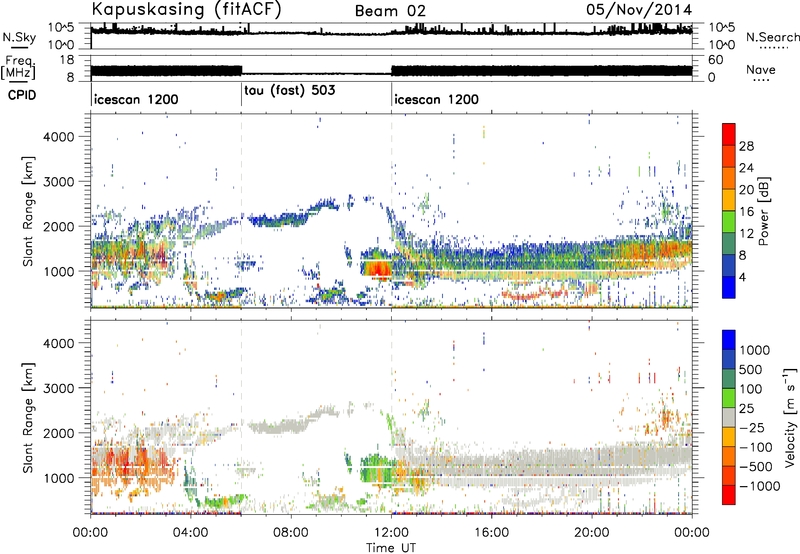This screenshot has height=554, width=800.
Task: Click the '20:00' time tick label
Action: pyautogui.click(x=591, y=533)
